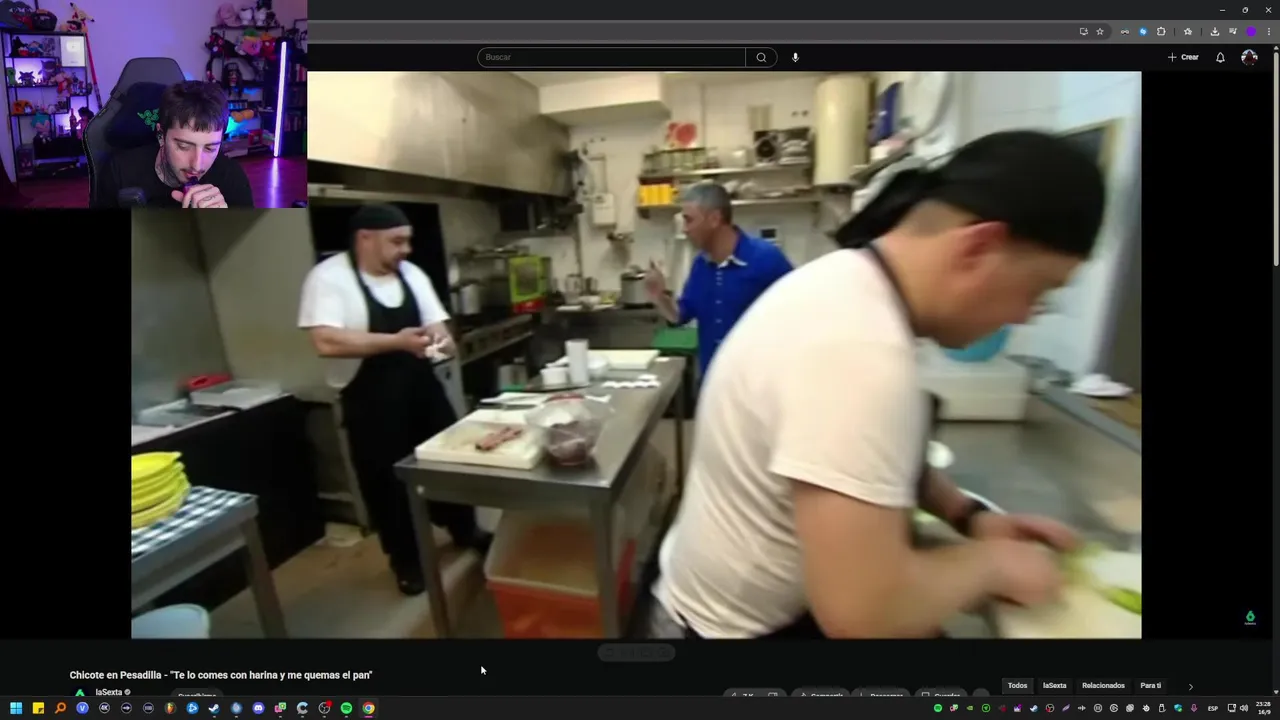Select the Para ti chip
The height and width of the screenshot is (720, 1280).
click(1151, 686)
